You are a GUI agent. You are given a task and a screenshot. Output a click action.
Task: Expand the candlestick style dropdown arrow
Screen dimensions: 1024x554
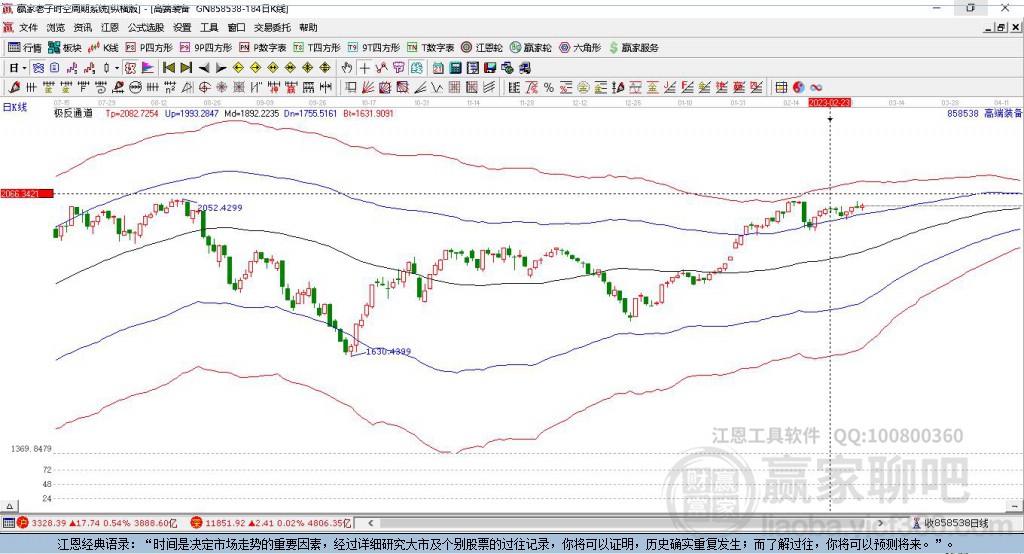click(x=117, y=68)
